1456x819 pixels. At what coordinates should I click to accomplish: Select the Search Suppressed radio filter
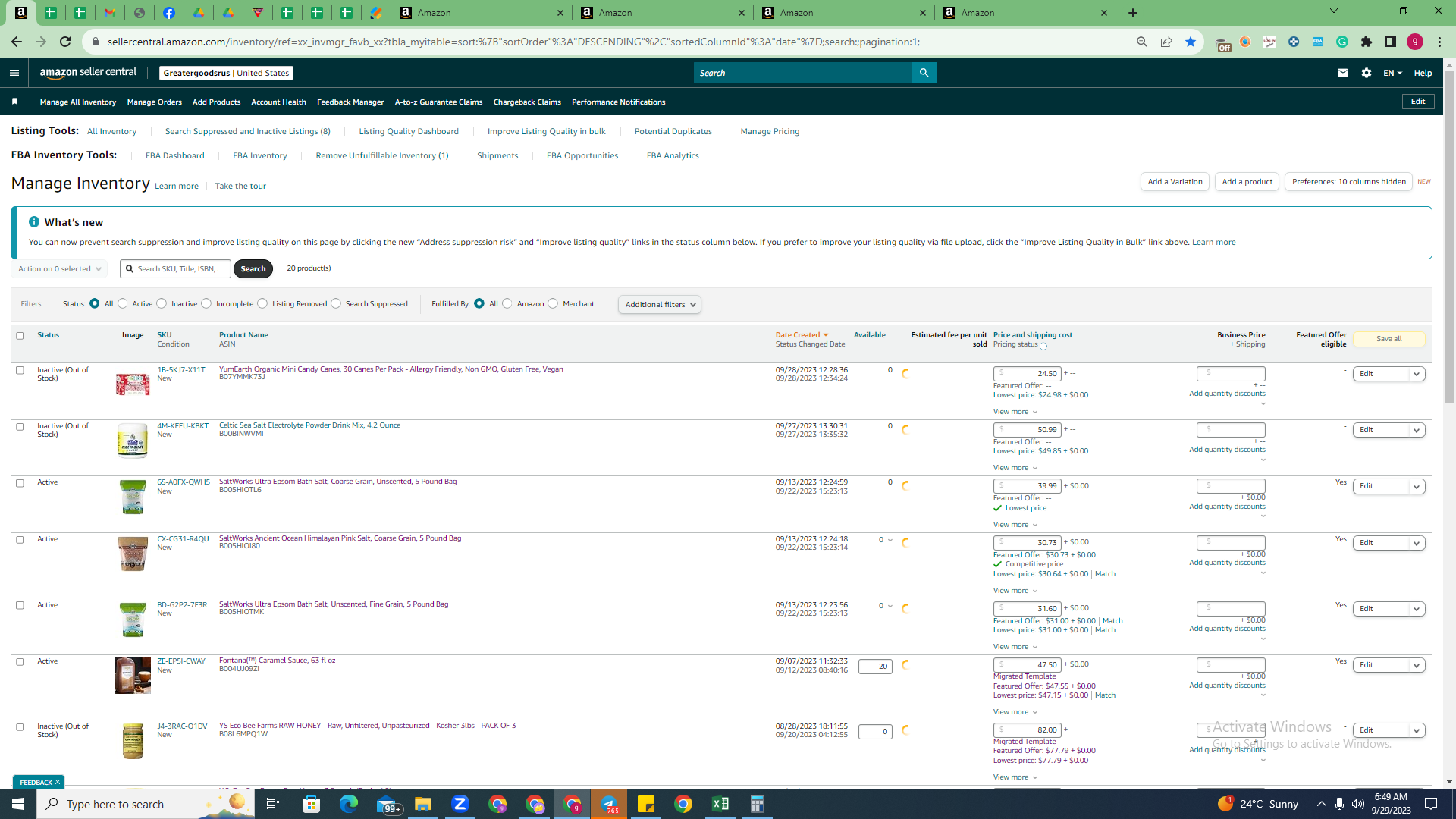(x=336, y=303)
